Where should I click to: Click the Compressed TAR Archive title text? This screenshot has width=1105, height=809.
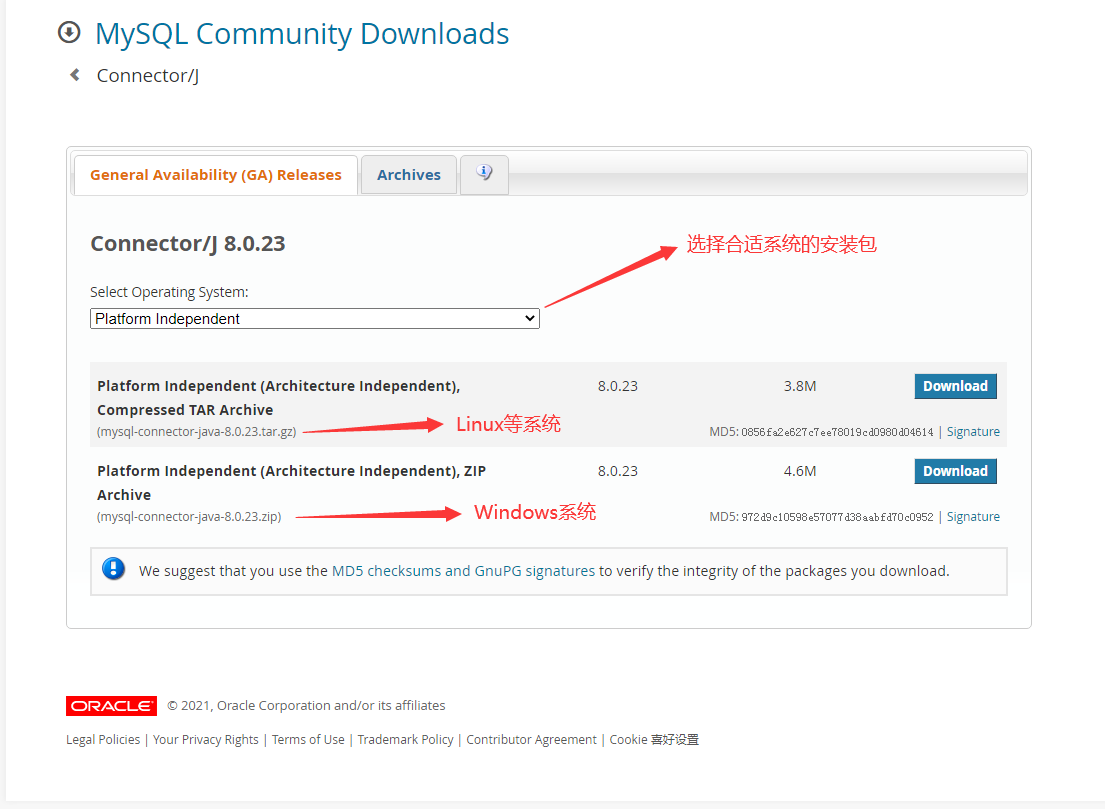pos(278,398)
